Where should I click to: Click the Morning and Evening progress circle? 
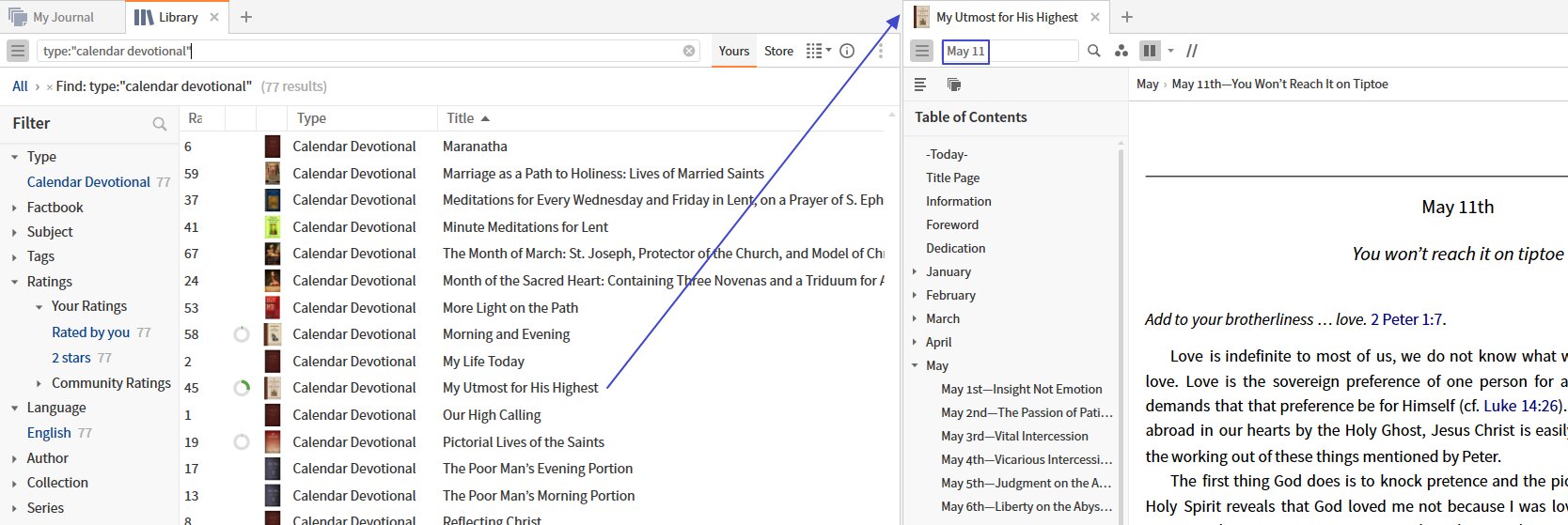click(242, 334)
